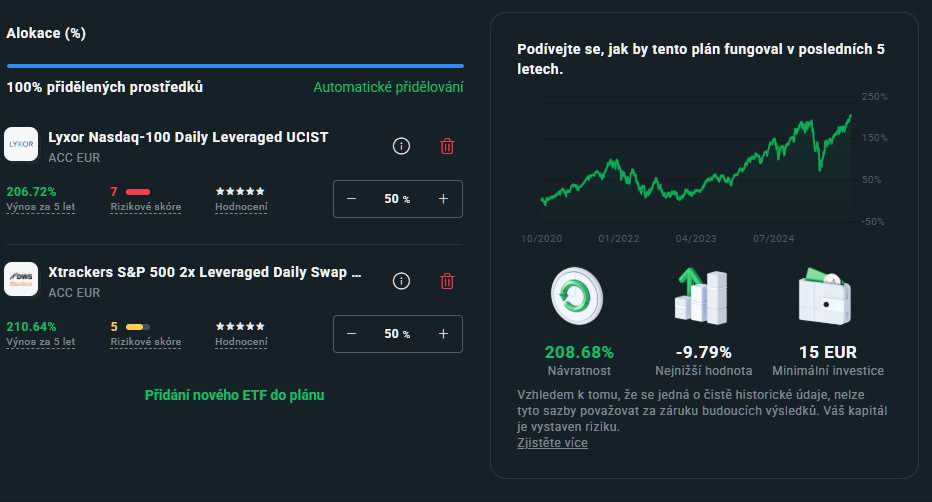The image size is (932, 502).
Task: Click info icon for Lyxor Nasdaq-100 ETF
Action: [x=402, y=146]
